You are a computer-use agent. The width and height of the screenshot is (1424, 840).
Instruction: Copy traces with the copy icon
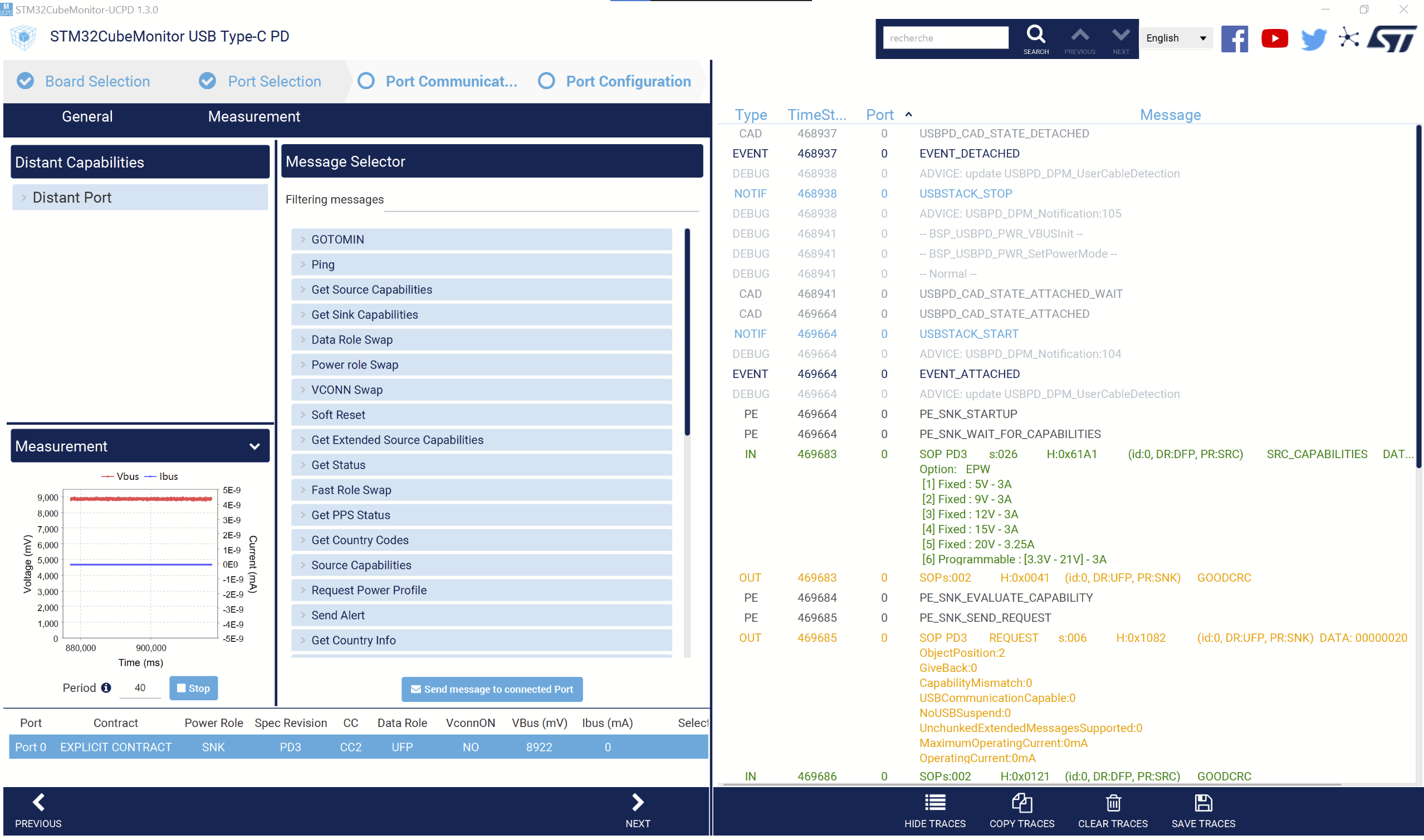coord(1021,803)
